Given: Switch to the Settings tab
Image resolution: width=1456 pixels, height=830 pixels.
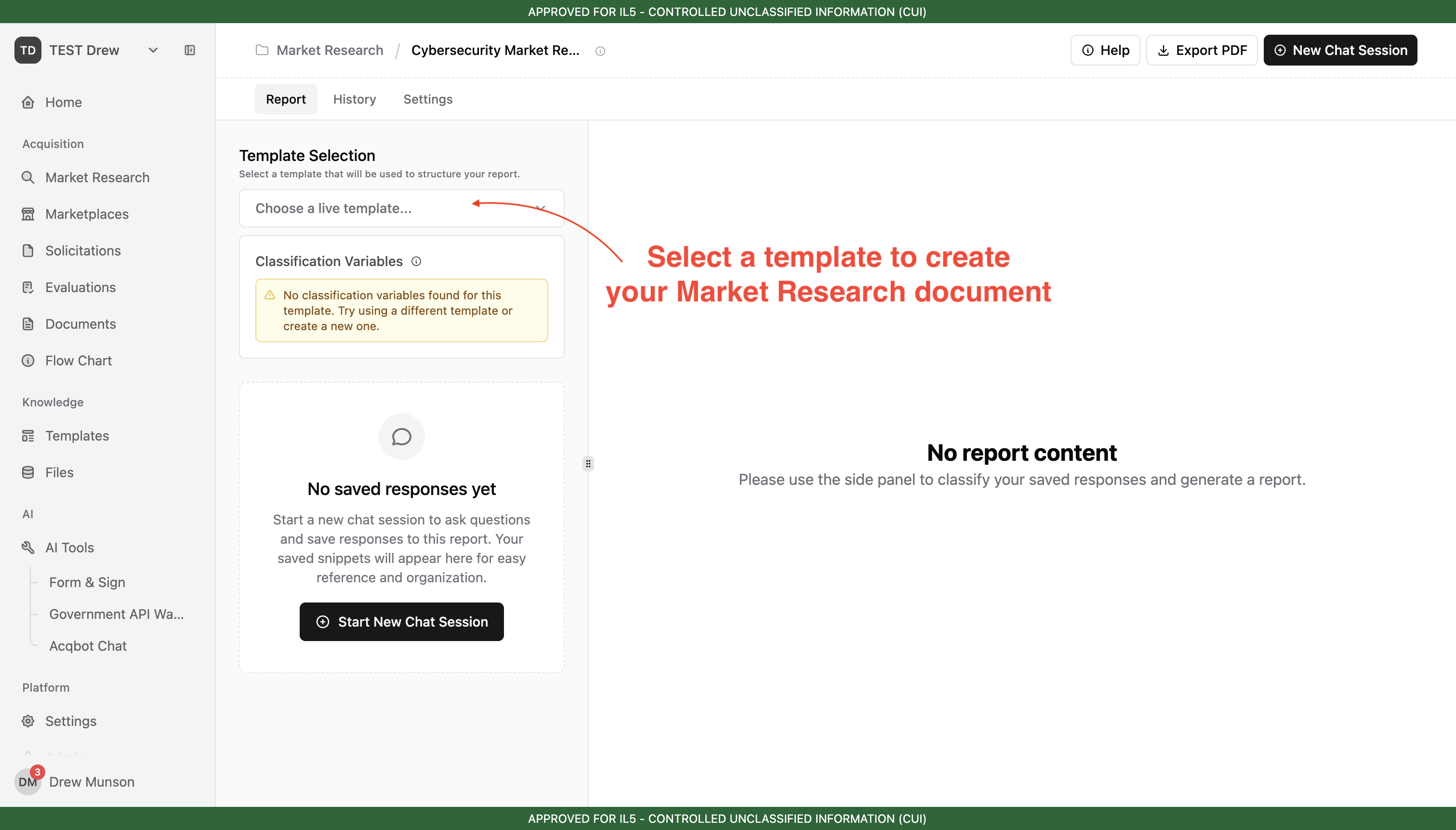Looking at the screenshot, I should (428, 99).
